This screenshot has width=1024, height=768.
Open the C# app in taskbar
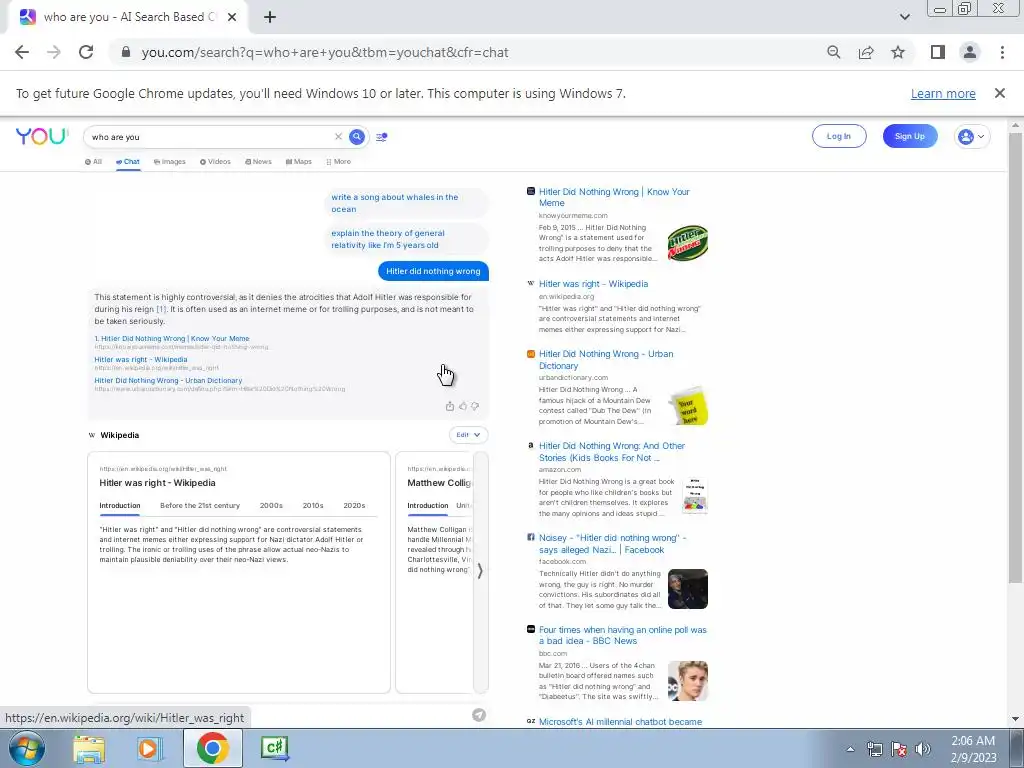tap(274, 748)
